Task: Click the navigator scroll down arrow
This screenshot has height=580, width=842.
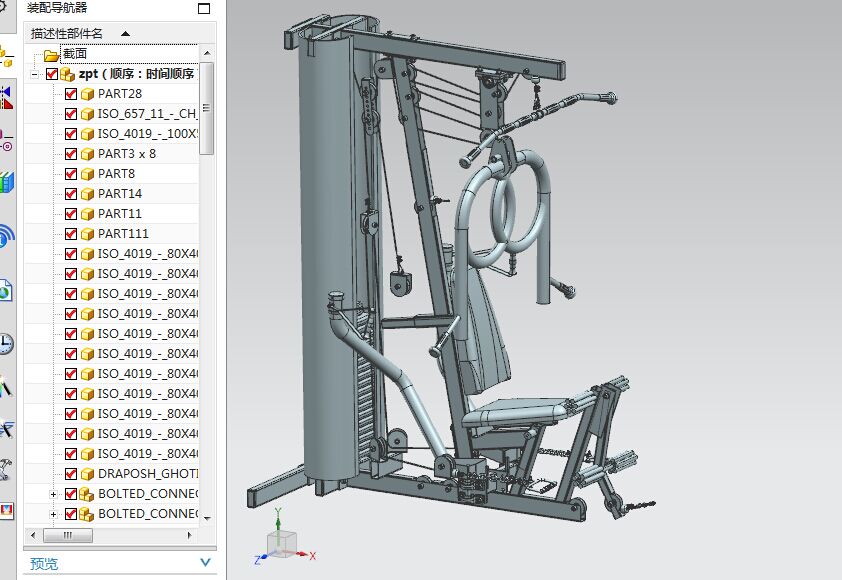Action: [207, 518]
